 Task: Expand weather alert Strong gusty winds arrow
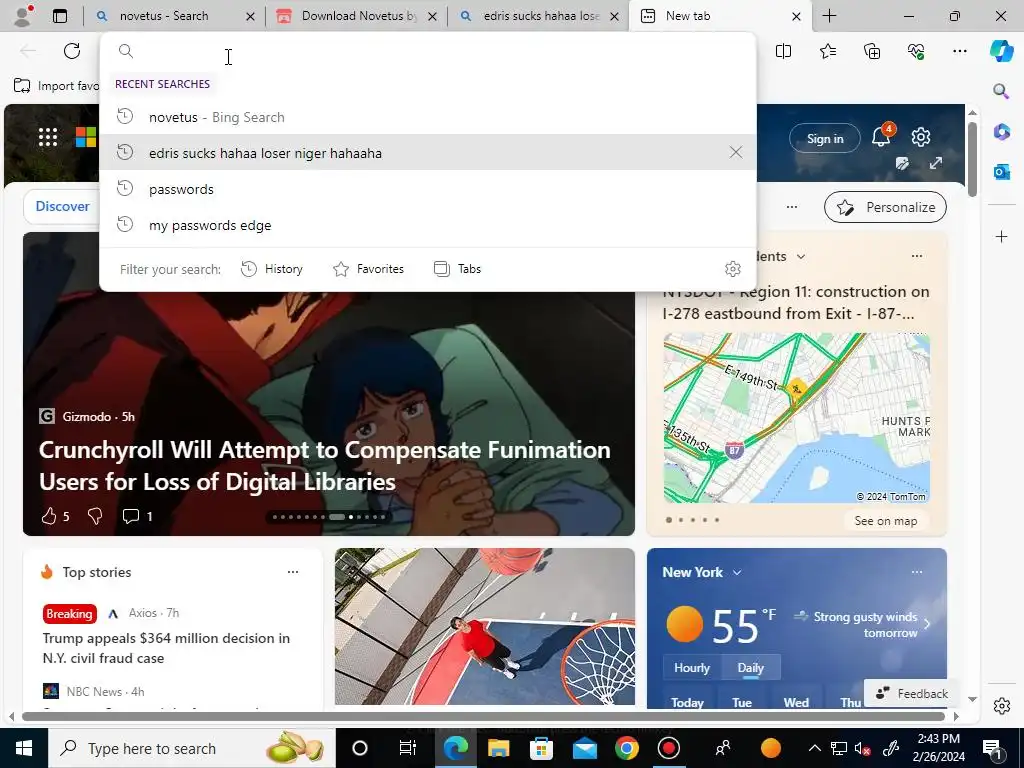[927, 624]
